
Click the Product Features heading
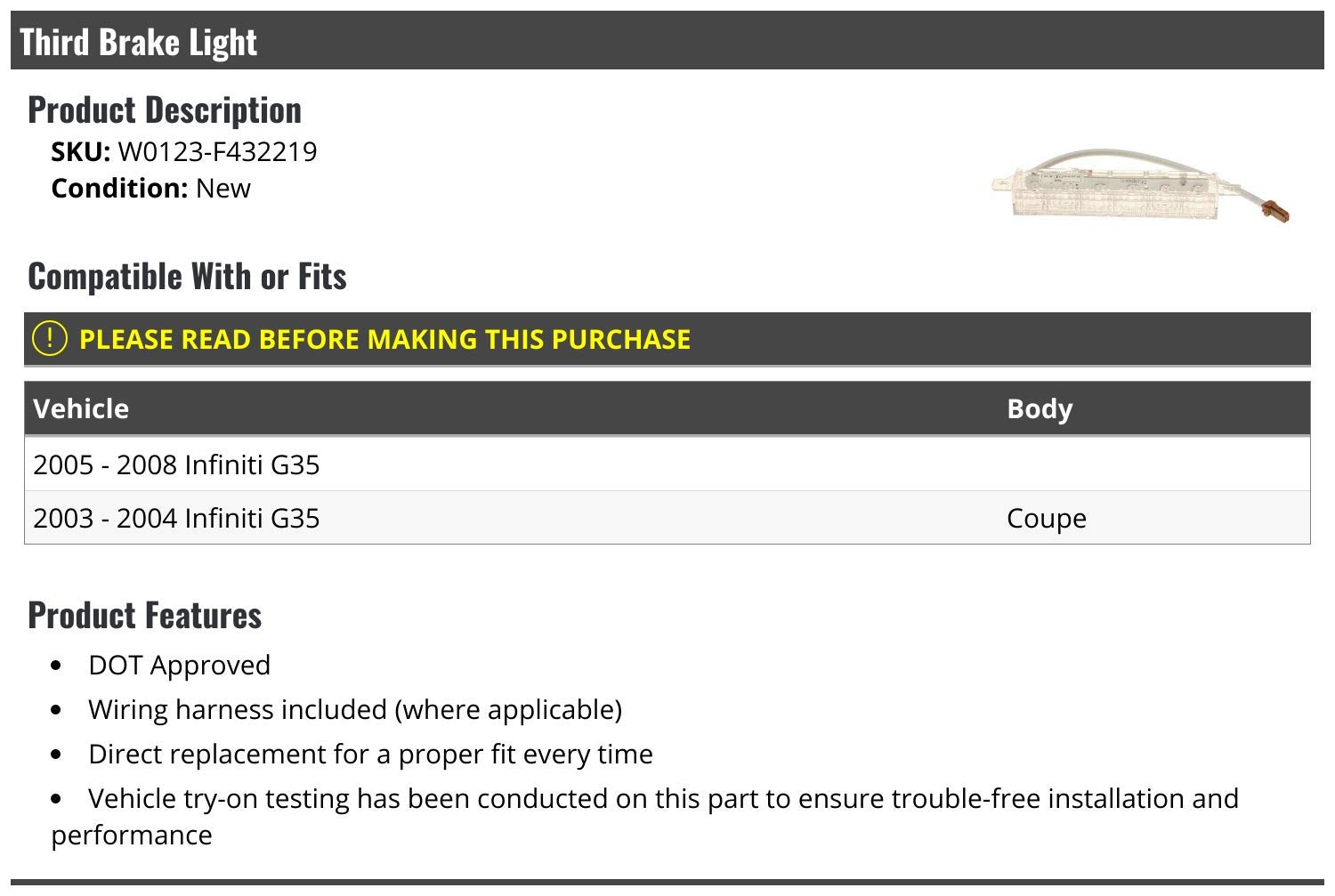pos(145,615)
